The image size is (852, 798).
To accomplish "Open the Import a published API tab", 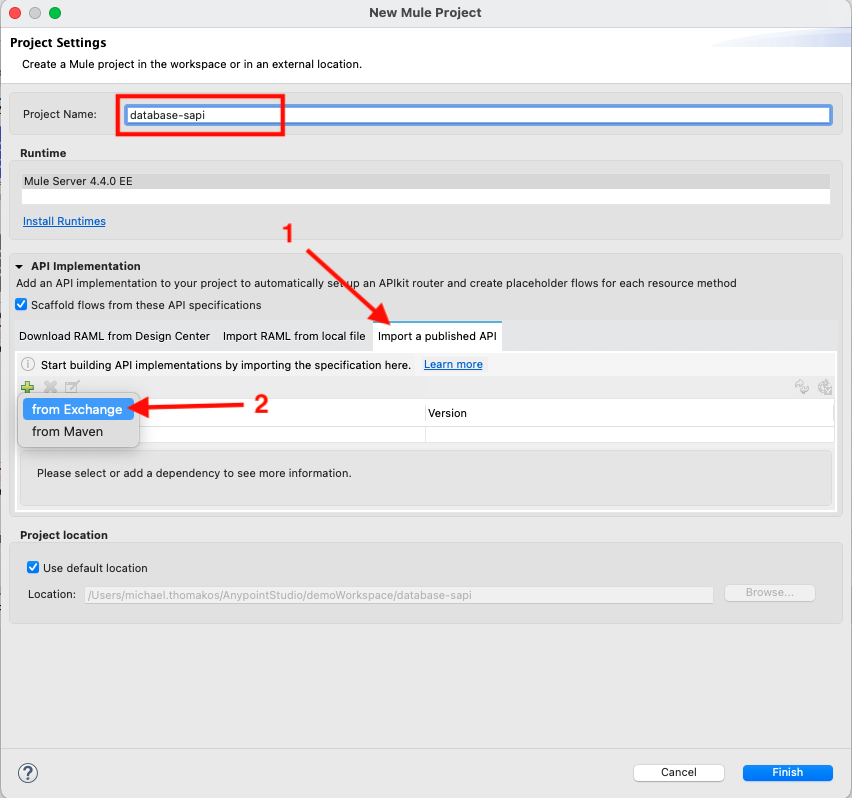I will click(x=437, y=337).
